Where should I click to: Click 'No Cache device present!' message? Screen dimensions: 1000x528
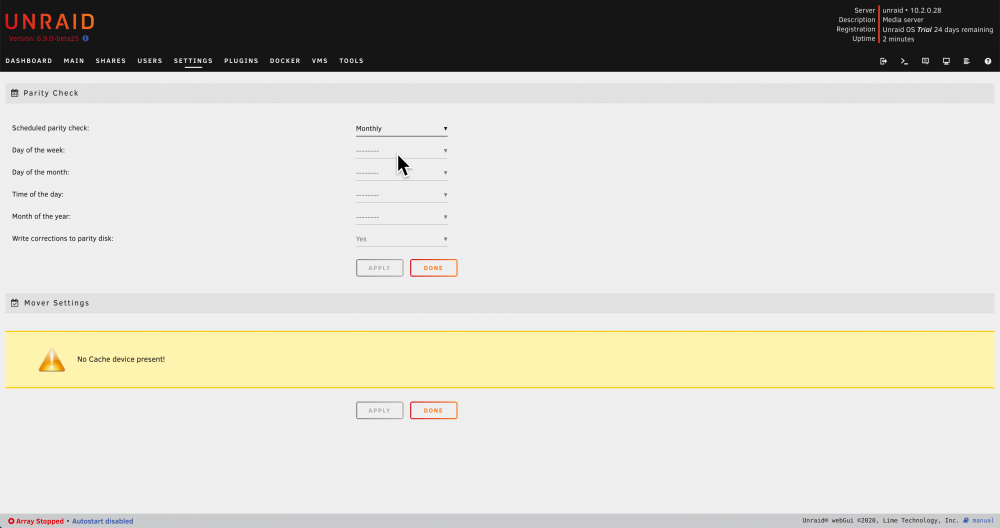(121, 360)
